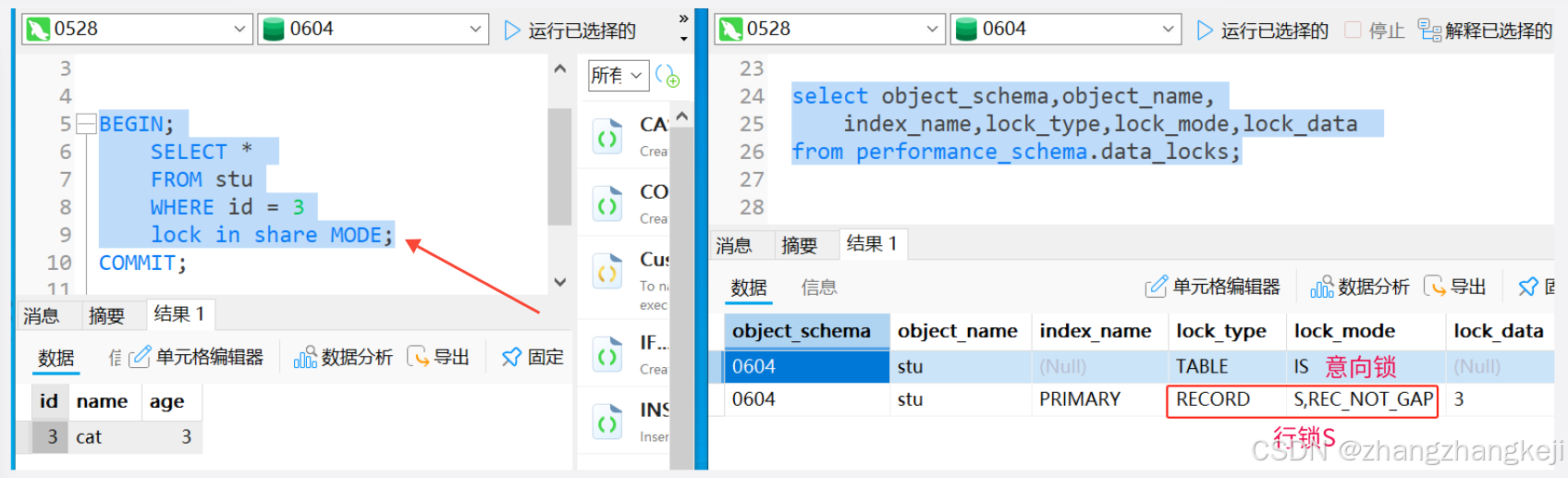Click line number 25 in right editor

click(x=752, y=124)
